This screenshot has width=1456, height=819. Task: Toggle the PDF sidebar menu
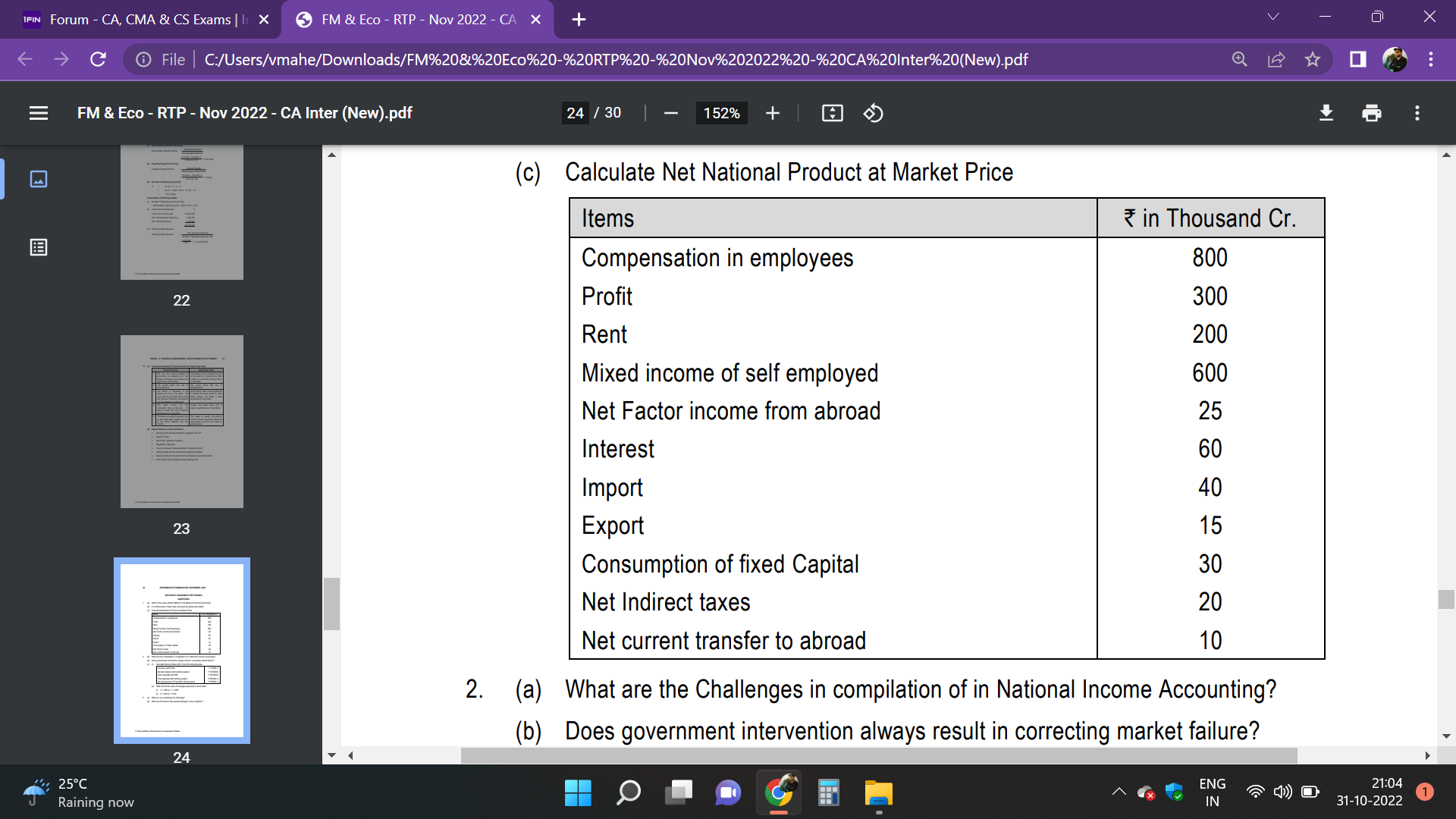point(39,113)
